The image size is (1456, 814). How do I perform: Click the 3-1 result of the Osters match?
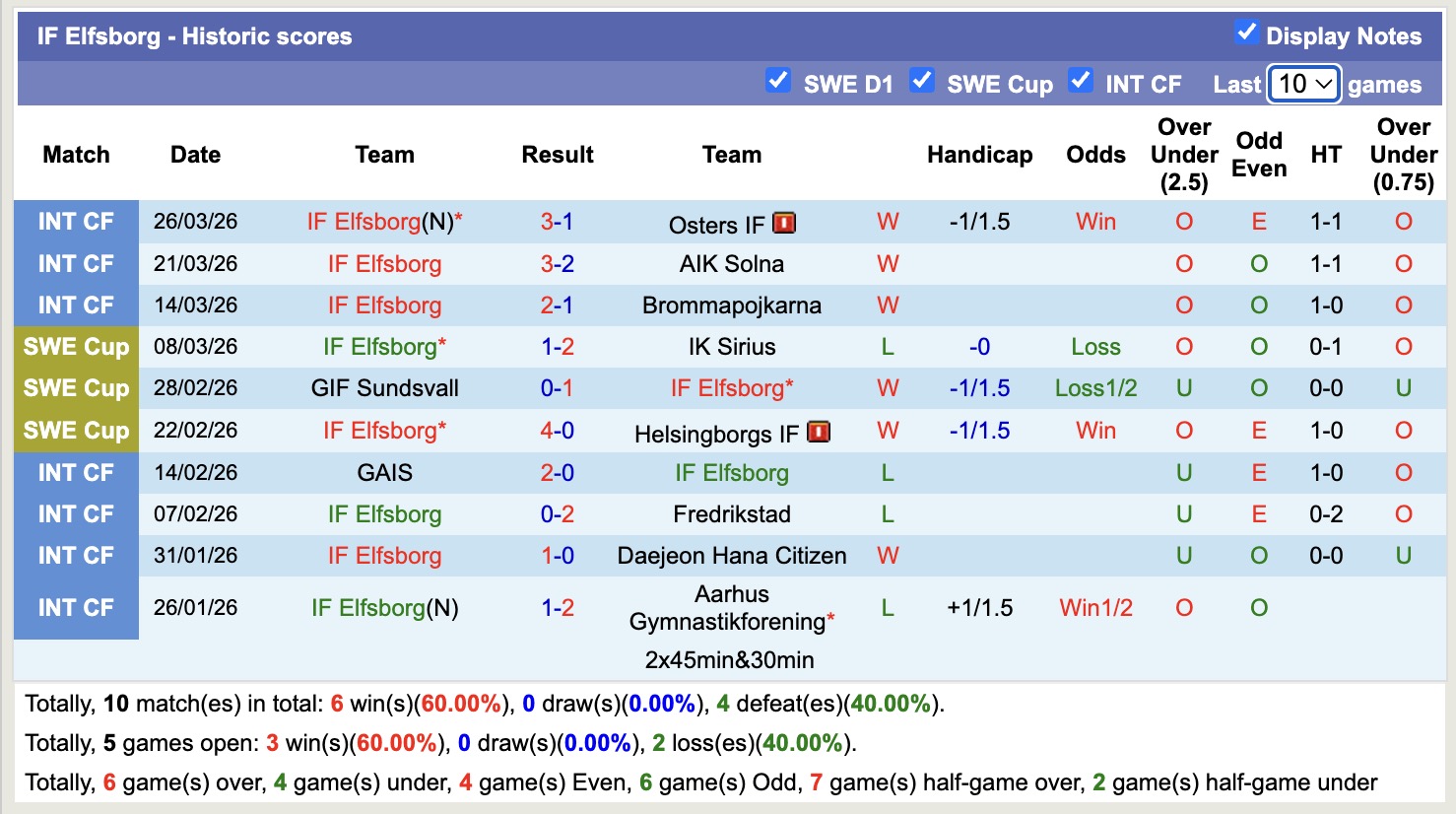coord(558,223)
